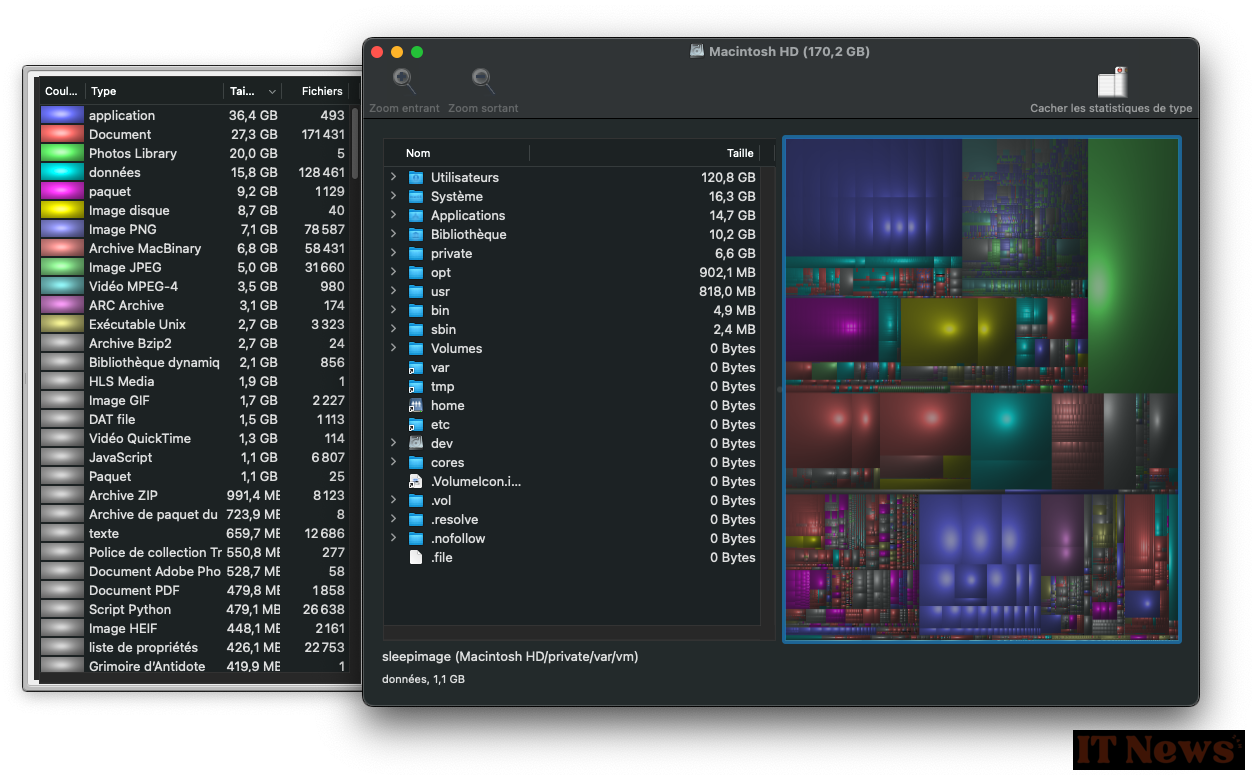Click the .nofollow folder icon
Viewport: 1255px width, 780px height.
point(416,538)
